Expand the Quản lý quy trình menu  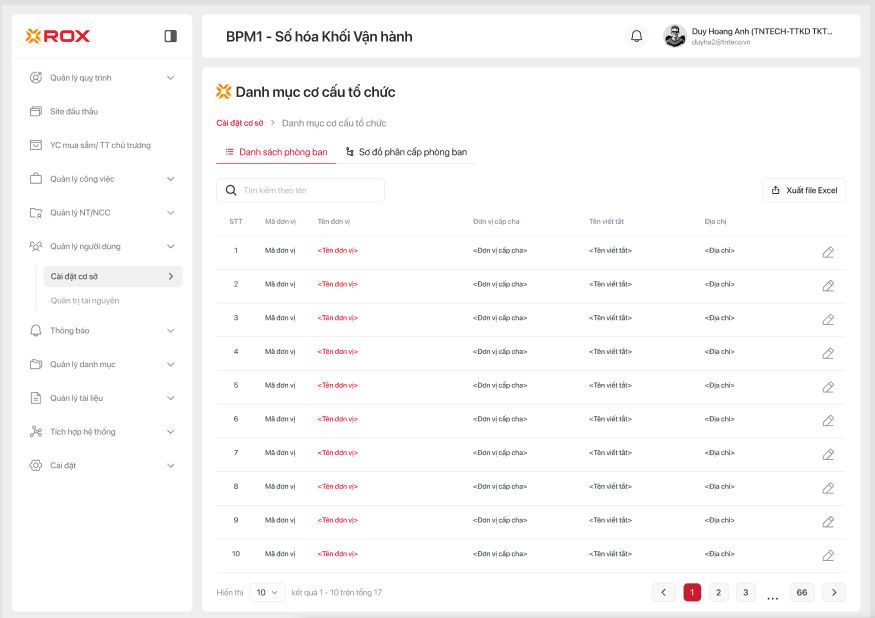tap(101, 78)
